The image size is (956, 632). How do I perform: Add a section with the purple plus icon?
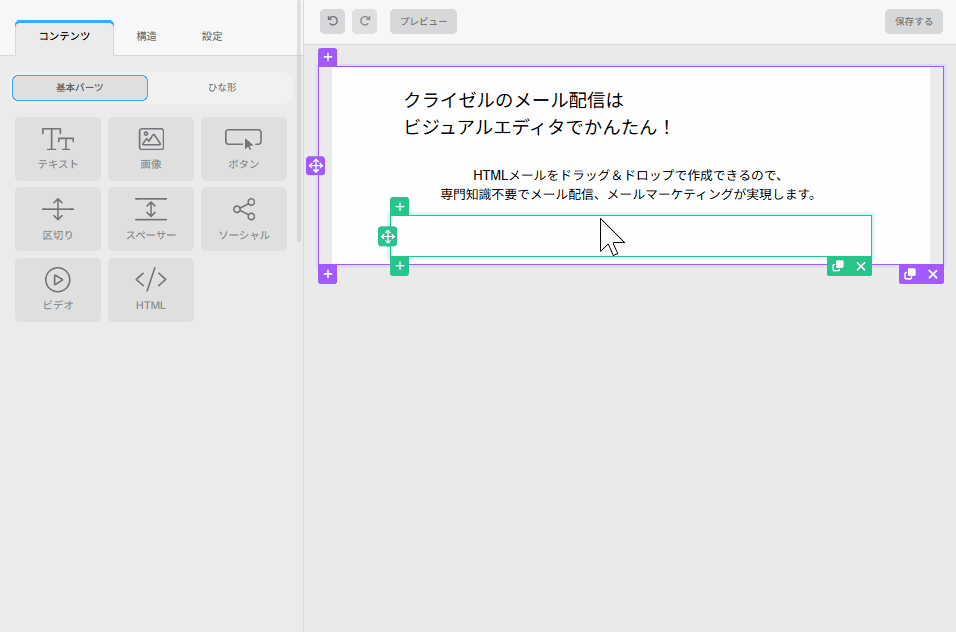pos(327,274)
